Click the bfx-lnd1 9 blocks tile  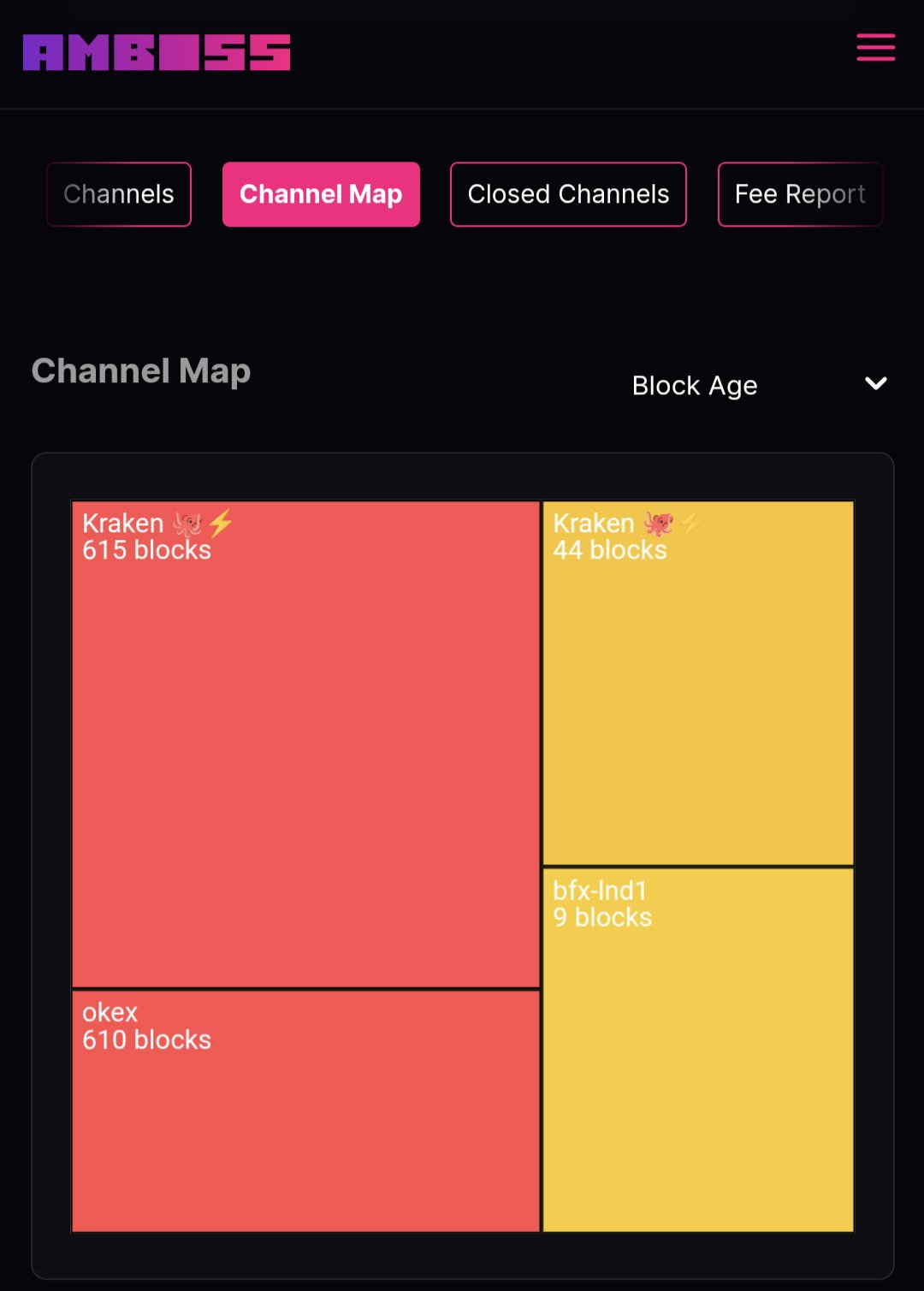698,1051
